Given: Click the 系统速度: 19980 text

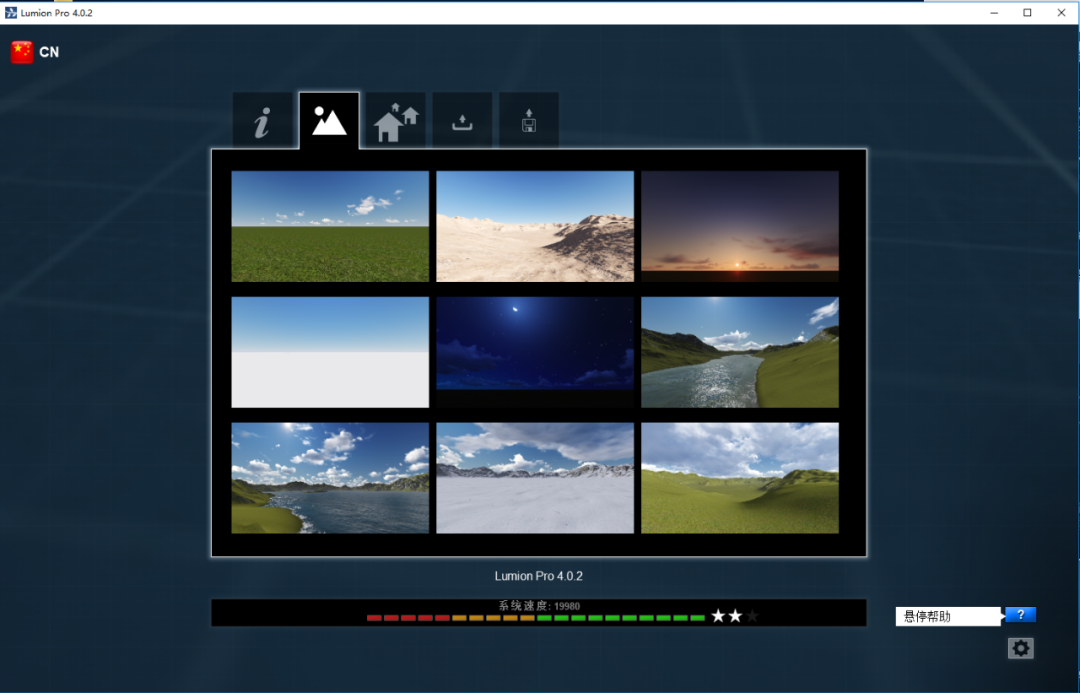Looking at the screenshot, I should (x=539, y=606).
